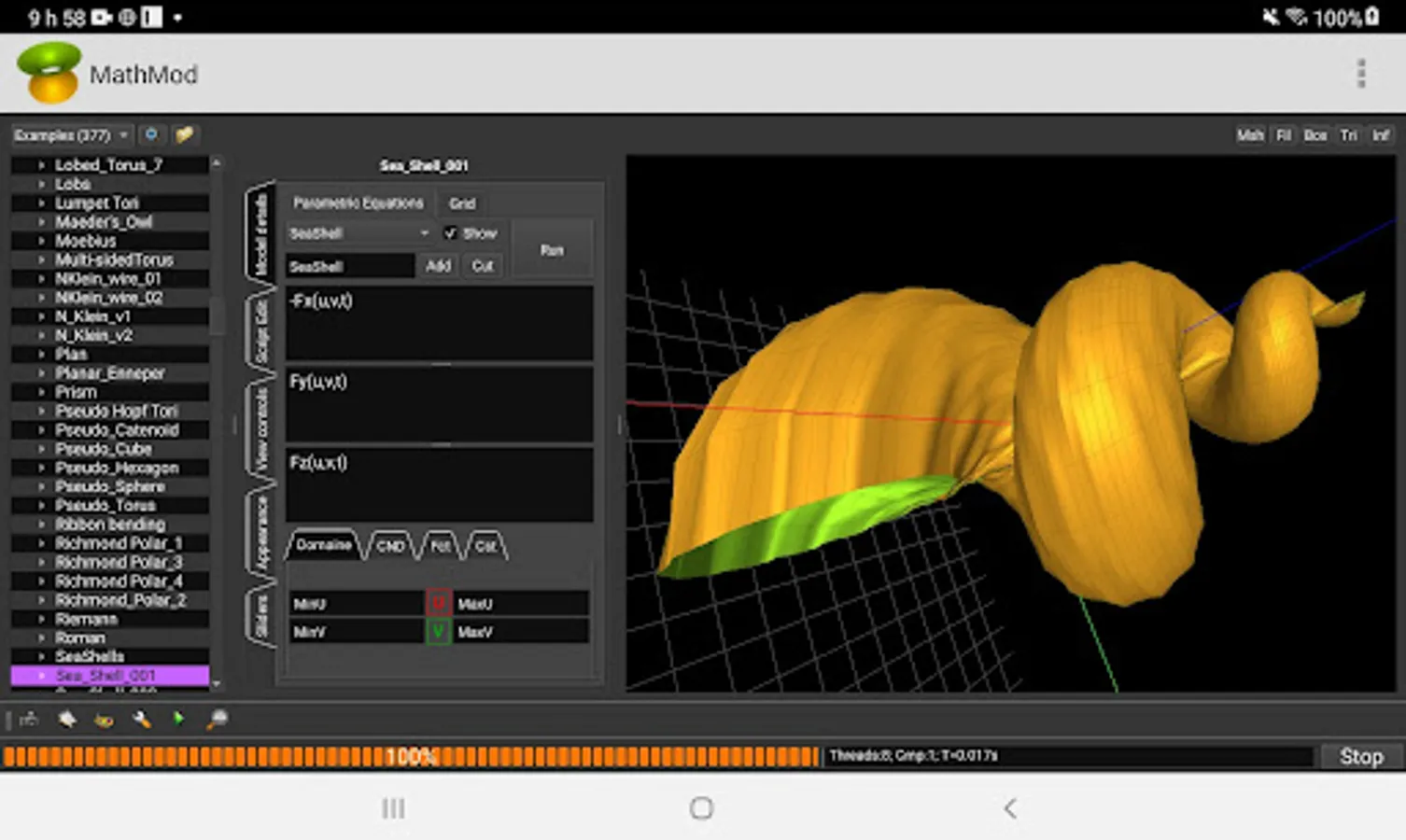The image size is (1406, 840).
Task: Open the Examples (377) dropdown
Action: pyautogui.click(x=71, y=135)
